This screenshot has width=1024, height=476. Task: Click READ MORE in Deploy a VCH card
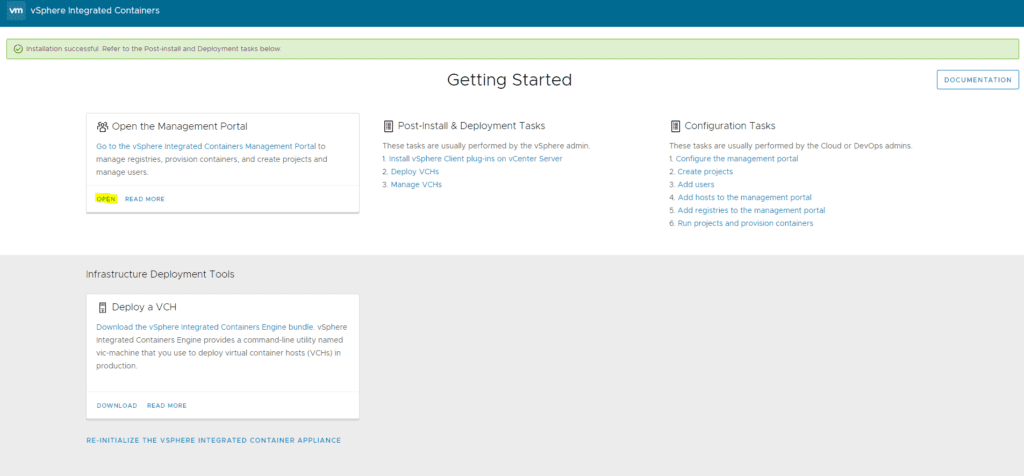(x=166, y=406)
